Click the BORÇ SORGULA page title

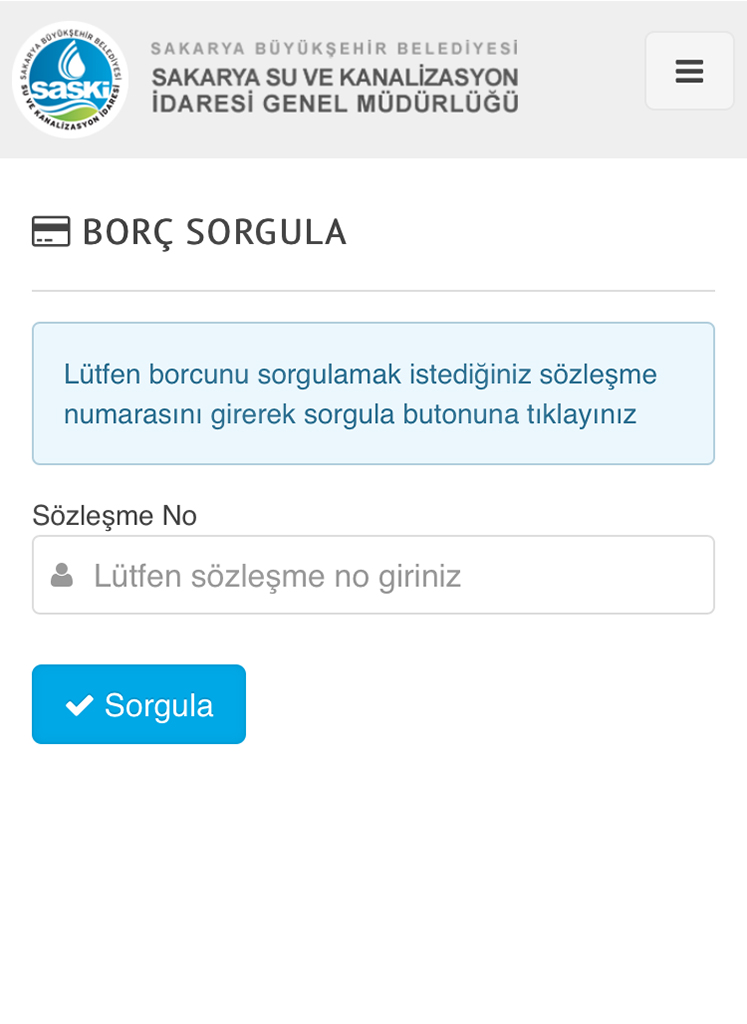pyautogui.click(x=214, y=231)
